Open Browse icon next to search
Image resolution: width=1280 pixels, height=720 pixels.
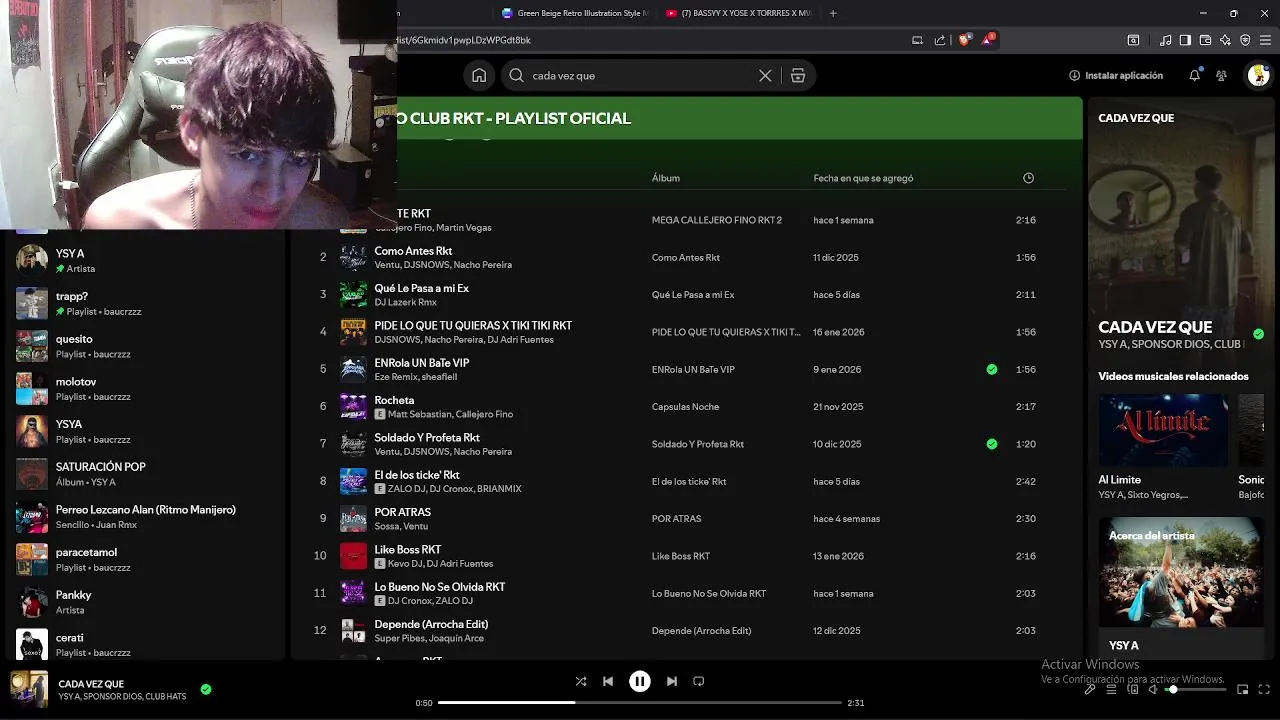pos(798,75)
